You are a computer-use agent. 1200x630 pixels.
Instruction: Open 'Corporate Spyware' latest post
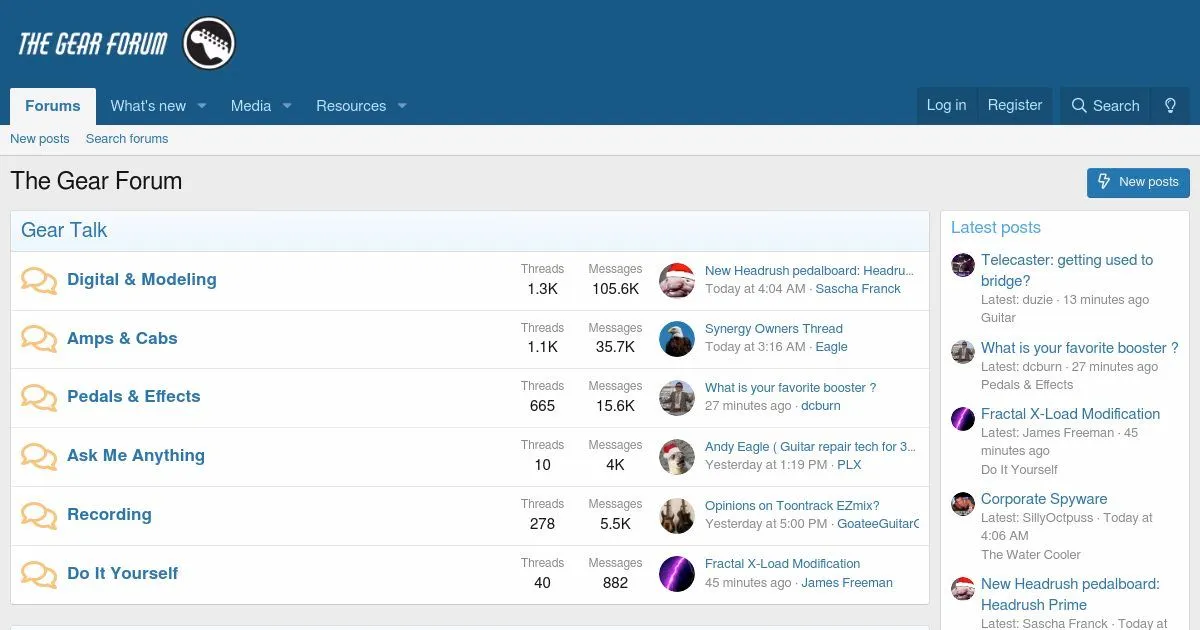1044,498
